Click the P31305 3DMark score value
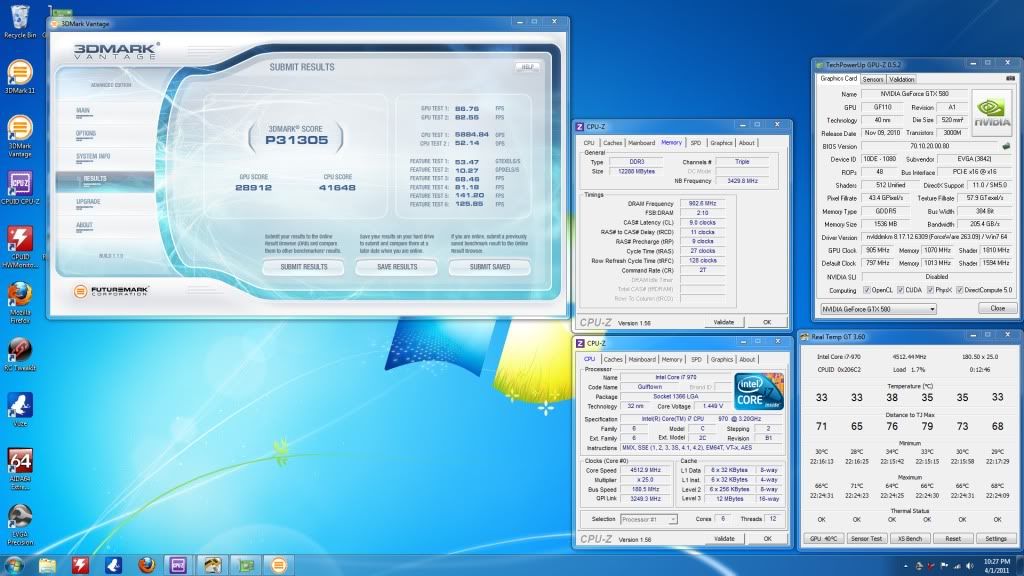The image size is (1024, 576). (x=296, y=140)
